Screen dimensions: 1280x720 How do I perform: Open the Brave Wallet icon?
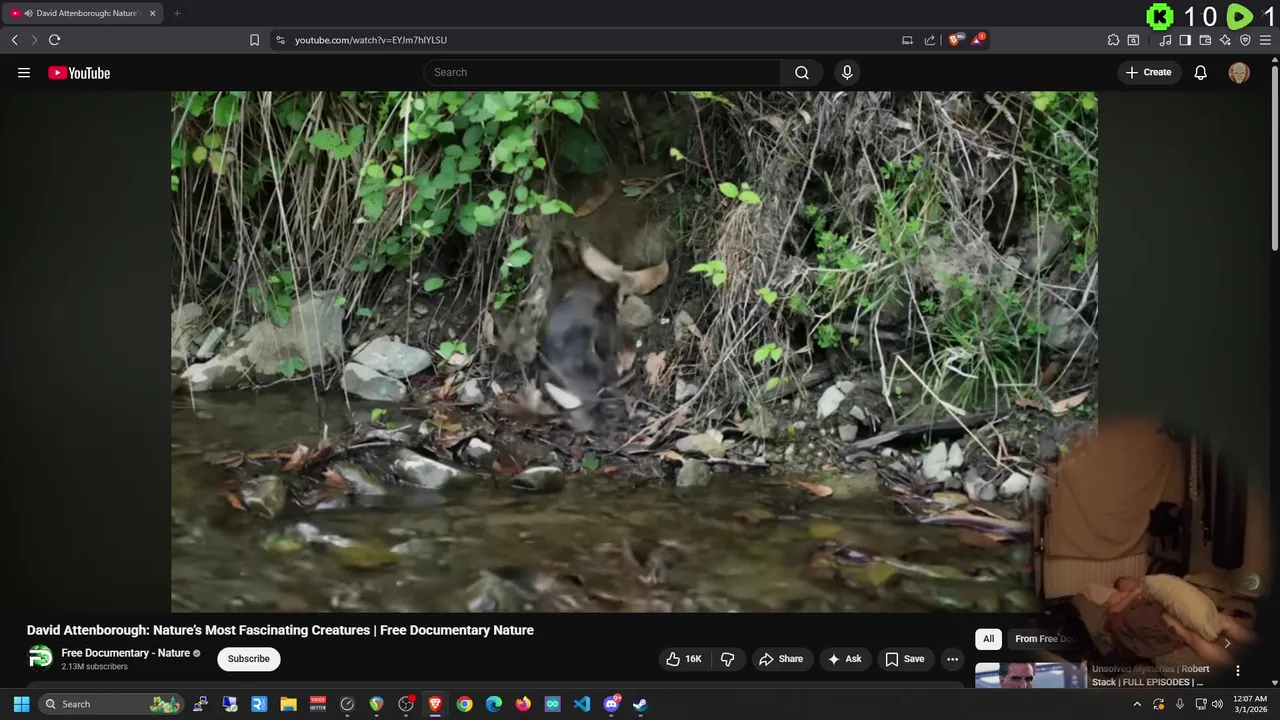[1205, 40]
